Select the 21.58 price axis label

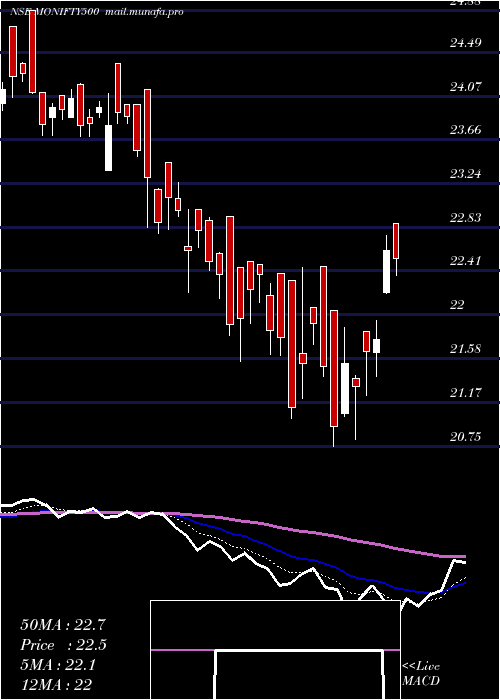click(466, 349)
